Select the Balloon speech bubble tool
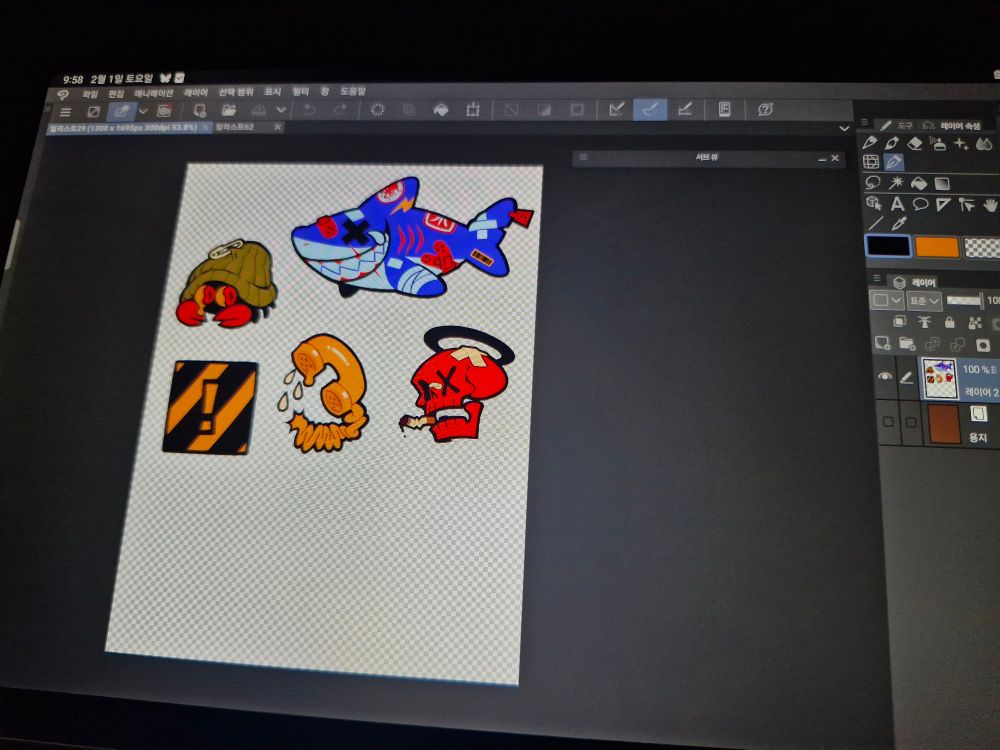Image resolution: width=1000 pixels, height=750 pixels. 920,204
